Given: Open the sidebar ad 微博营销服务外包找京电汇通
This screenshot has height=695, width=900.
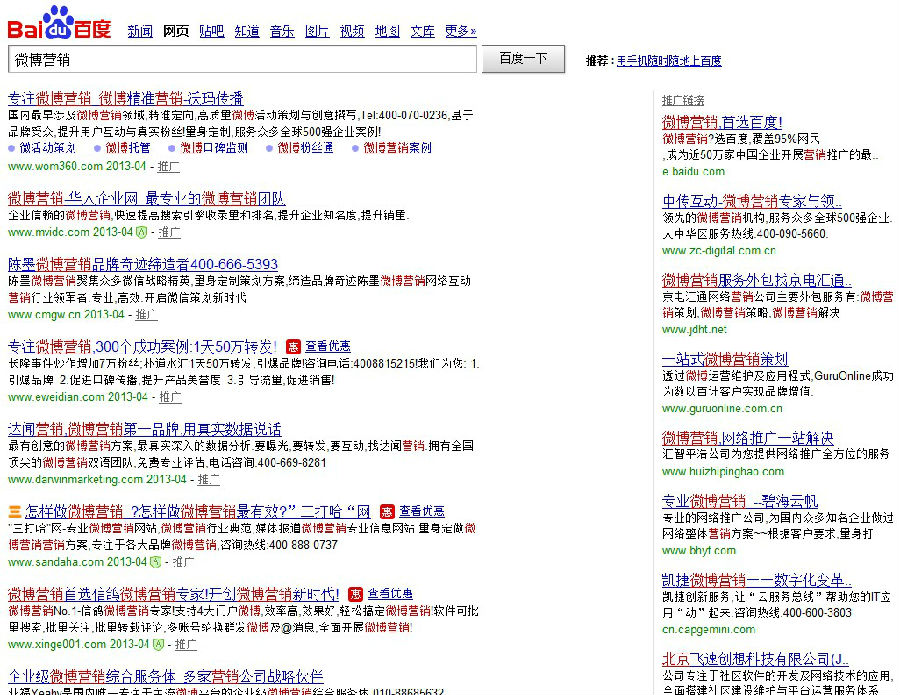Looking at the screenshot, I should pyautogui.click(x=757, y=281).
